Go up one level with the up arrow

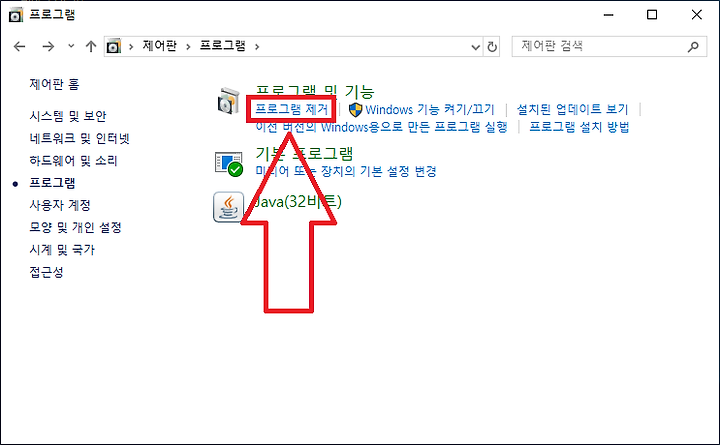click(x=91, y=46)
